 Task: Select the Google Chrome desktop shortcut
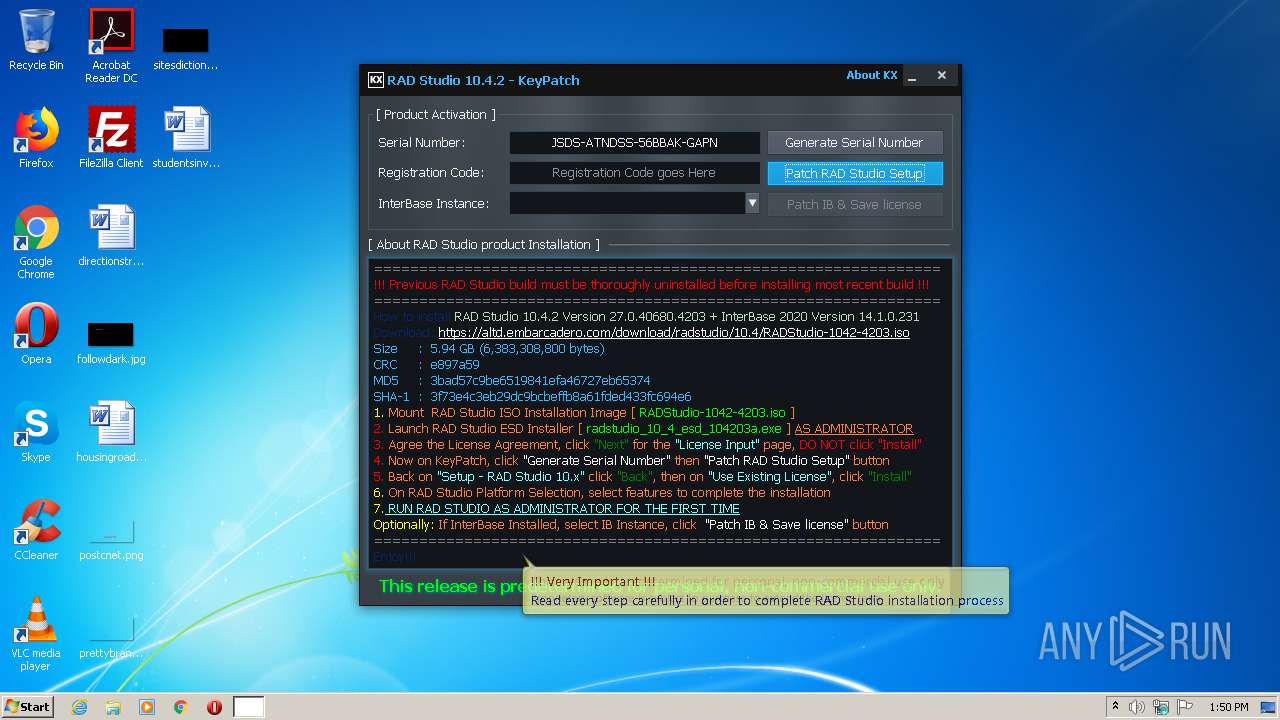(x=36, y=242)
